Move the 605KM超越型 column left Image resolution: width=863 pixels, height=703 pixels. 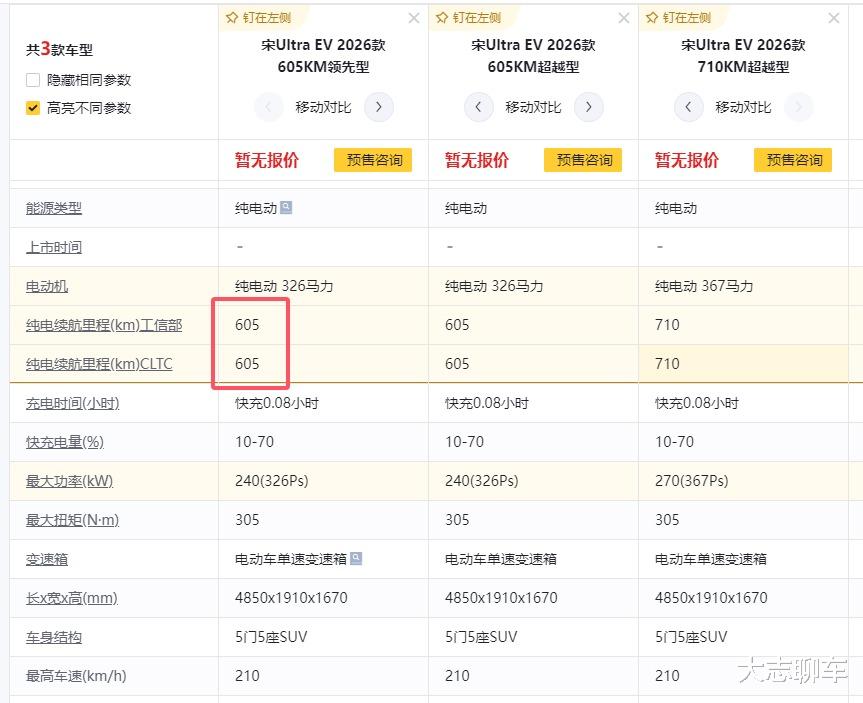point(479,107)
